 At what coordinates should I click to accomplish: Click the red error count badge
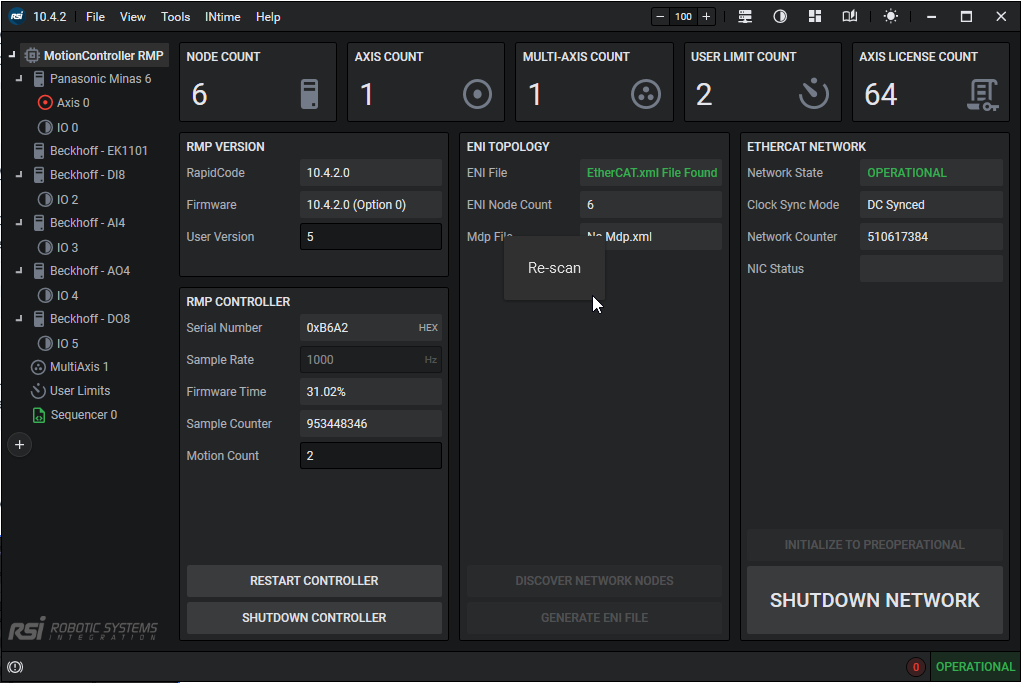915,667
